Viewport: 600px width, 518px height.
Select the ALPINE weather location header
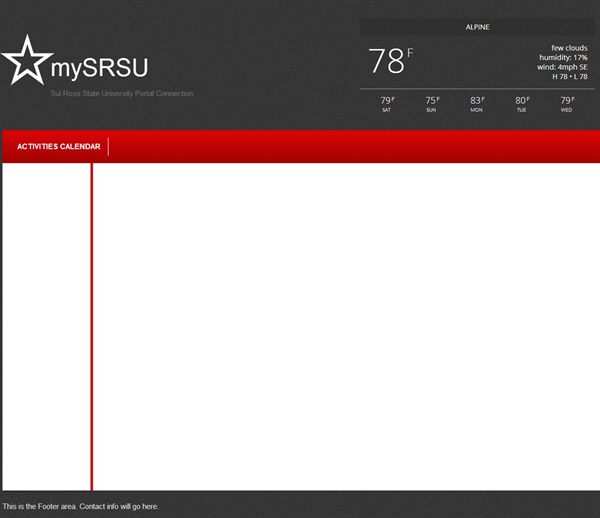pos(477,27)
